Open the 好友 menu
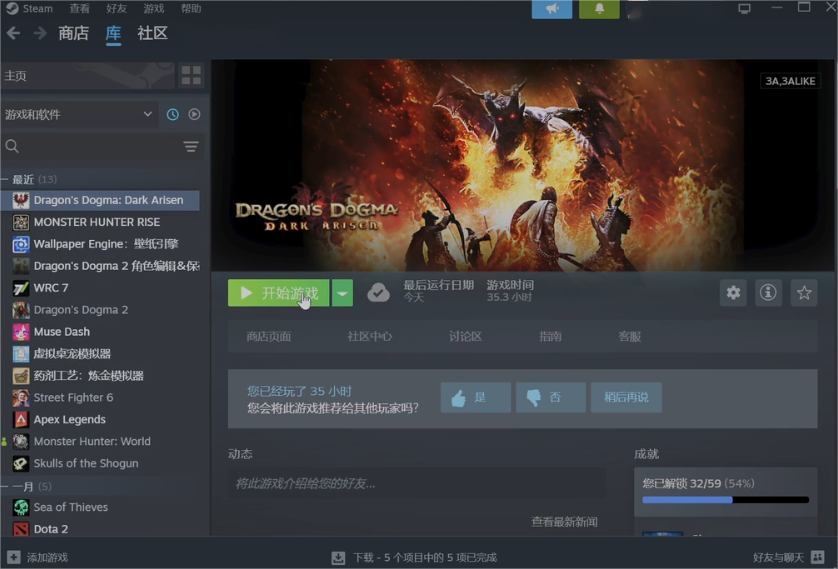The image size is (838, 569). [x=116, y=9]
